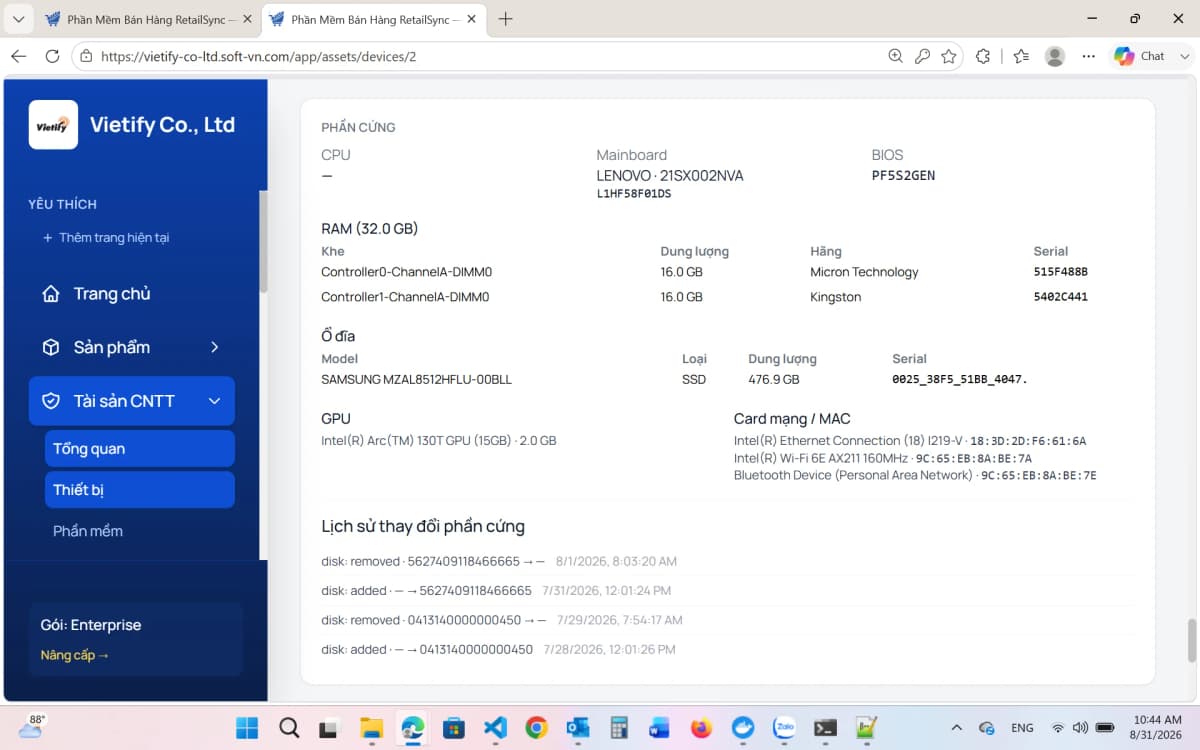The height and width of the screenshot is (750, 1200).
Task: Open Zalo from the taskbar
Action: coord(784,727)
